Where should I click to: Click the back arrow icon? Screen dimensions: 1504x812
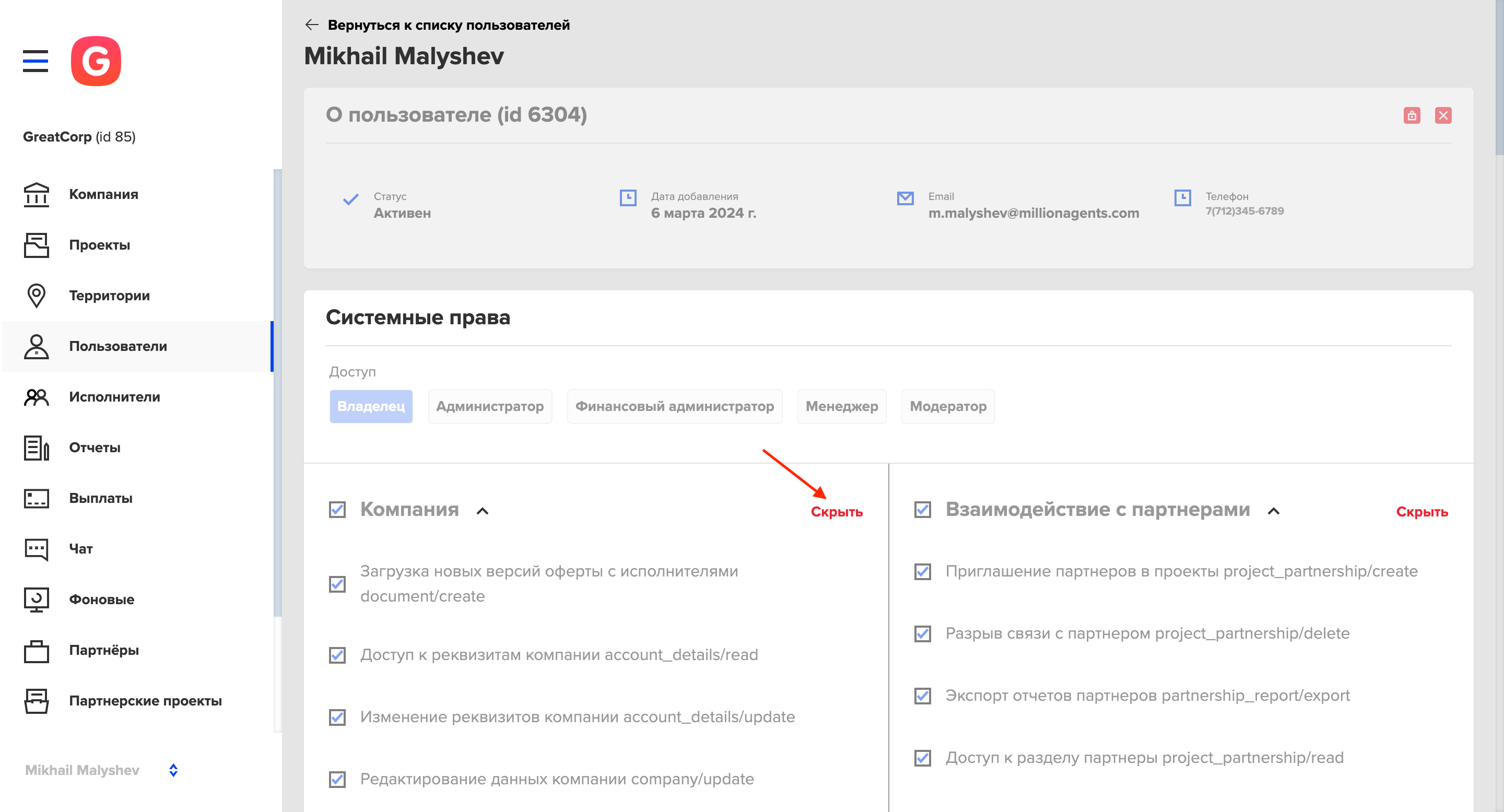[x=312, y=25]
